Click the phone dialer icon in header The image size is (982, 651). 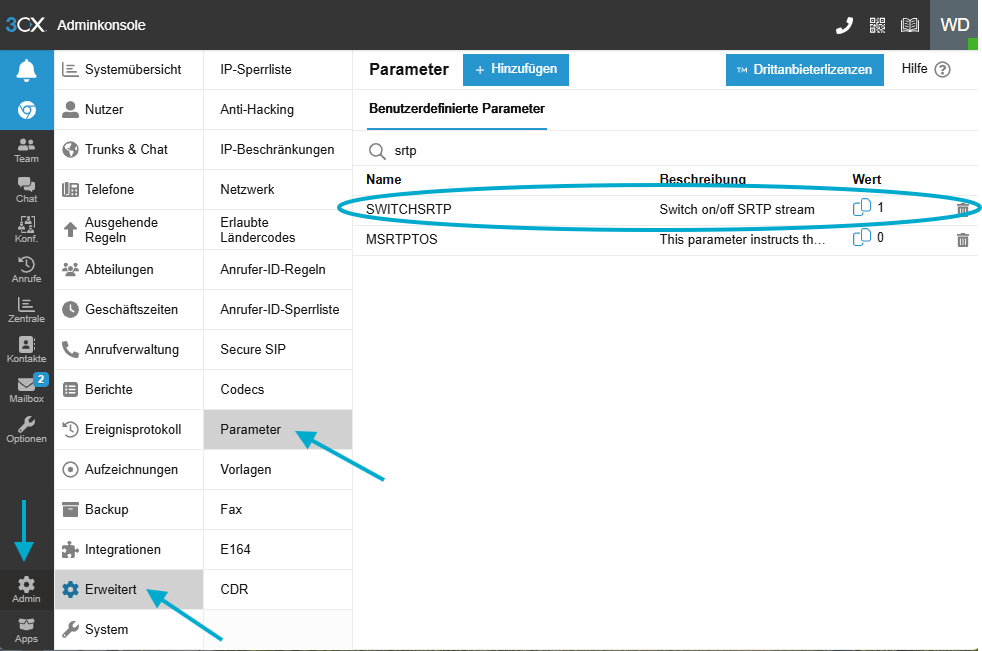click(x=844, y=25)
